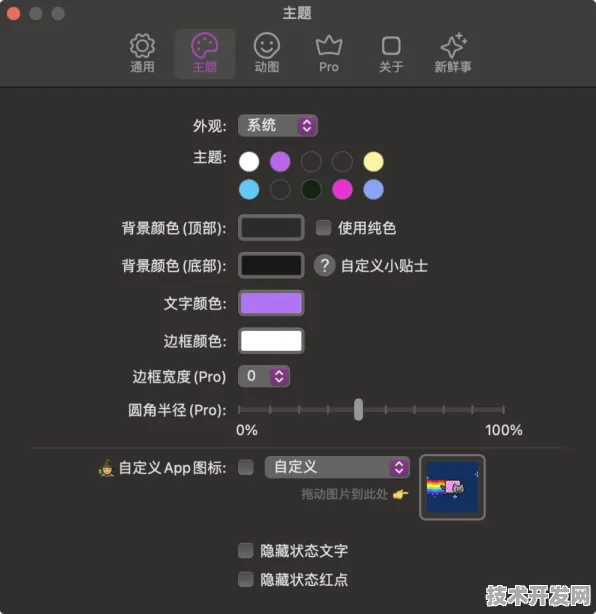
Task: Open the 文字颜色 purple color well
Action: coord(271,303)
